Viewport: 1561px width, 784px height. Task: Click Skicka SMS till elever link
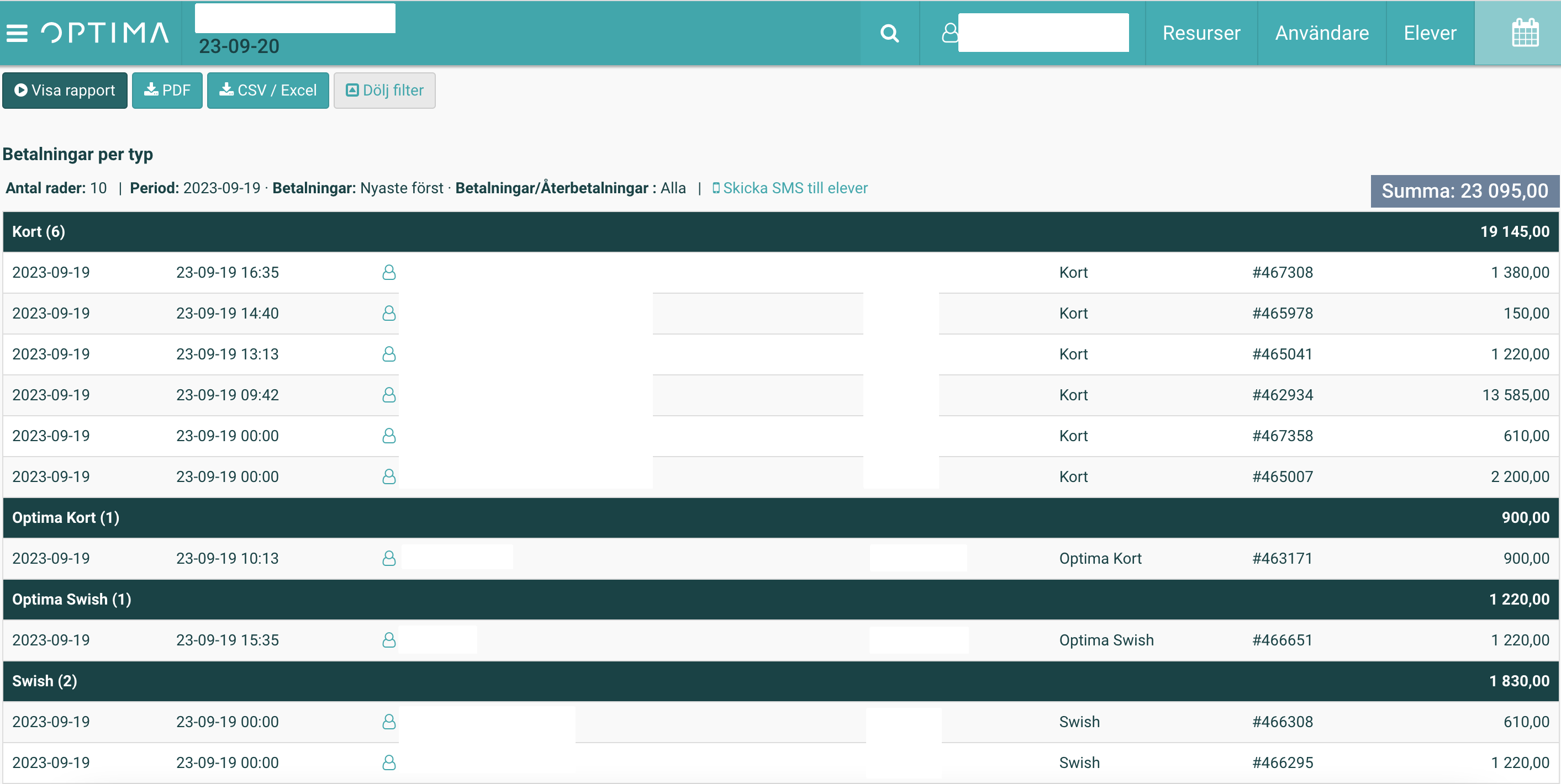(789, 188)
